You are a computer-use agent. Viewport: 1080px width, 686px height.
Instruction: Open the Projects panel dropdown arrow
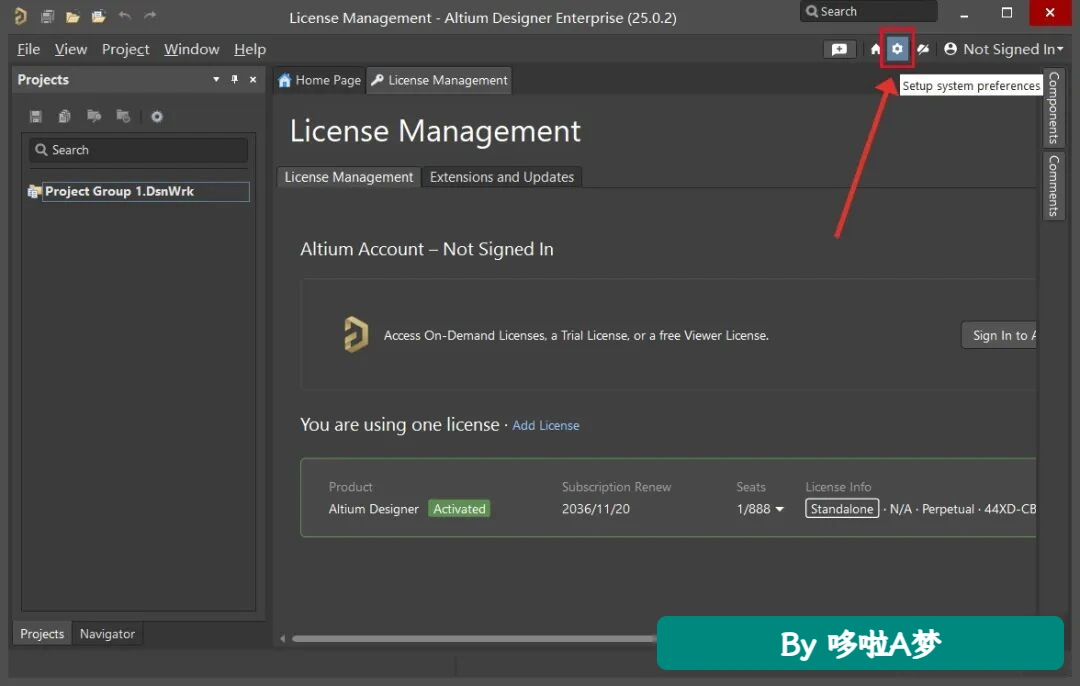pos(216,79)
